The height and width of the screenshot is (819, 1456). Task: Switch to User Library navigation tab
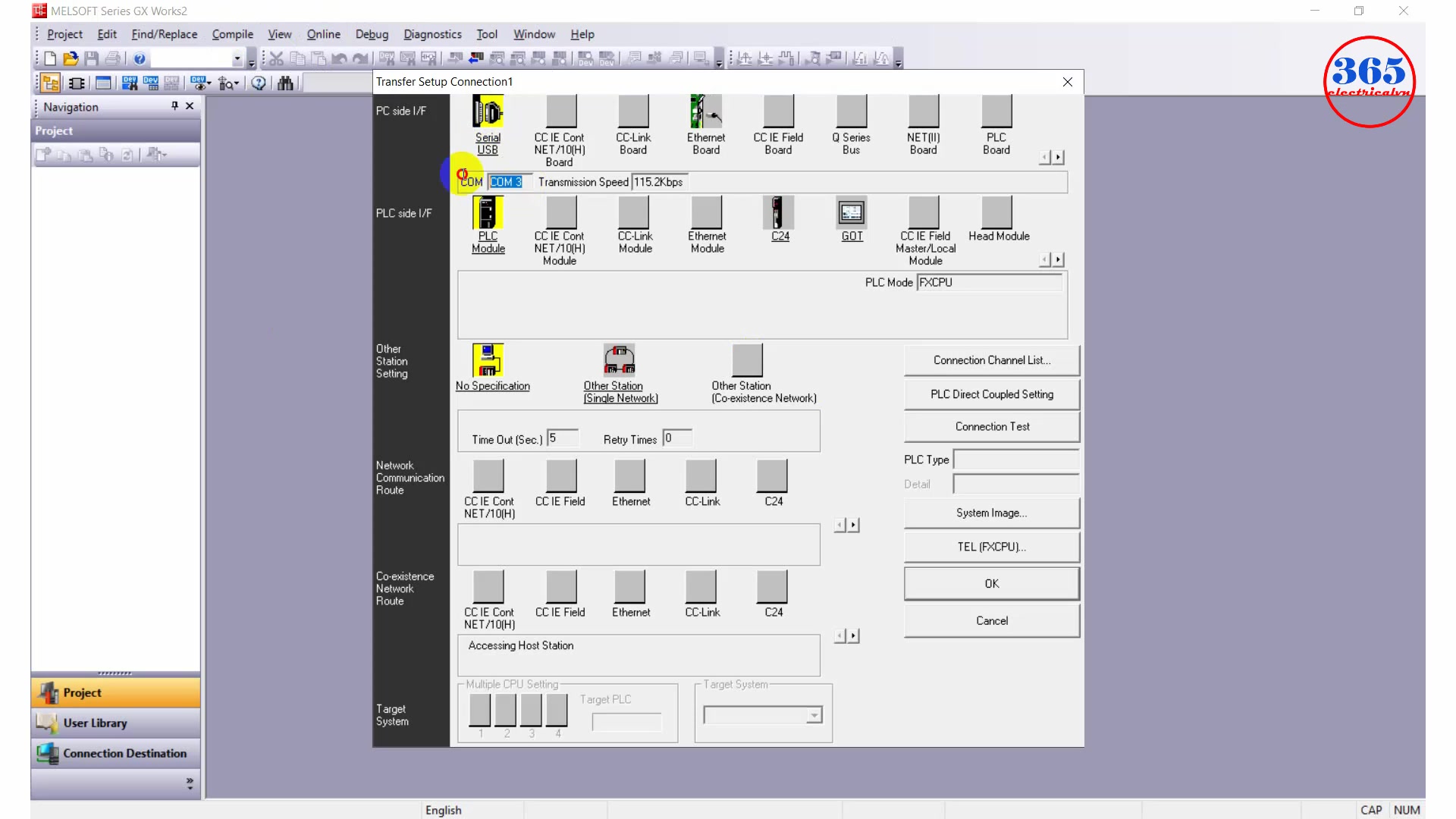(x=115, y=723)
